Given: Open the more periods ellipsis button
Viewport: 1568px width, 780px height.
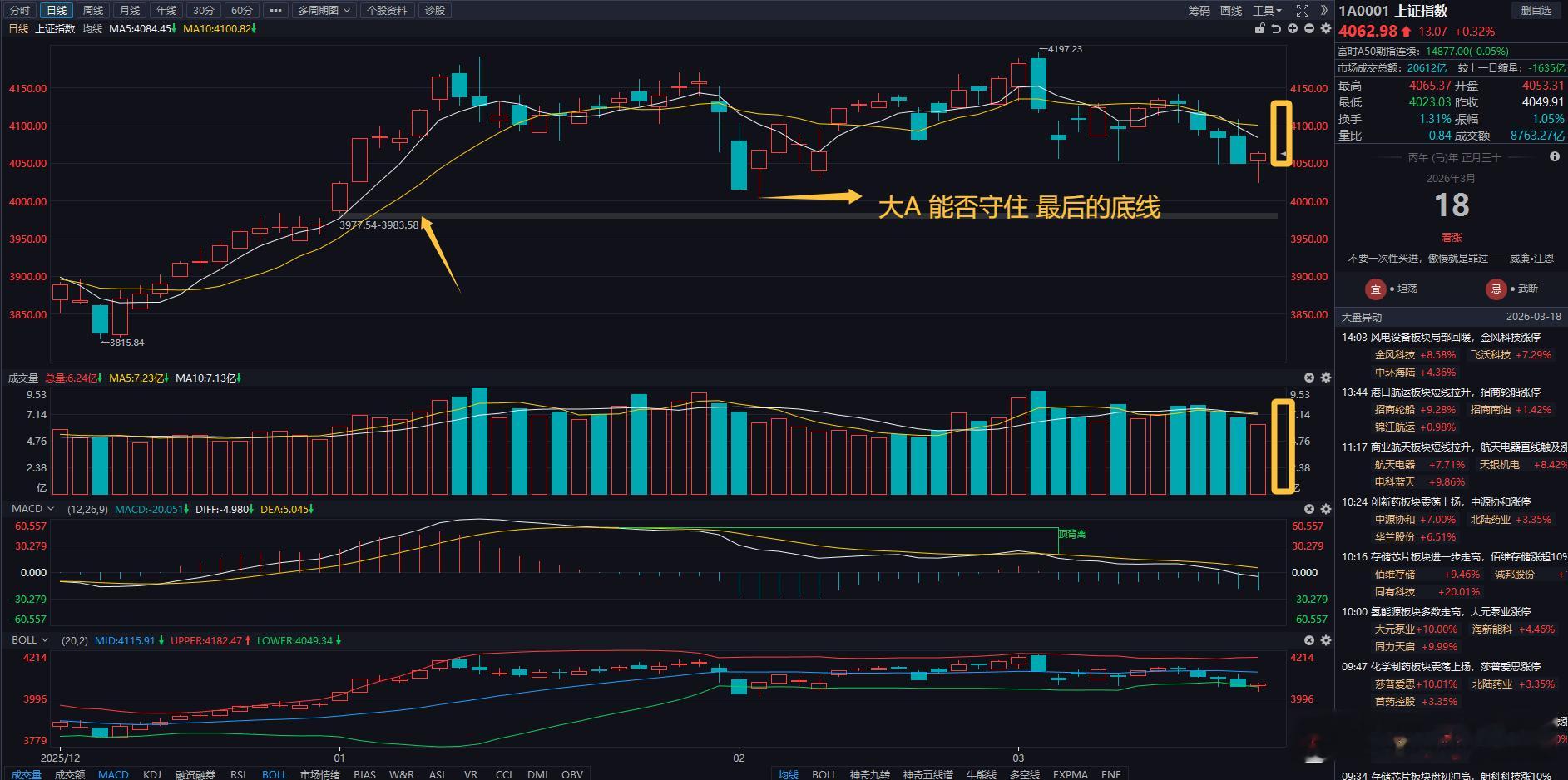Looking at the screenshot, I should [x=276, y=11].
